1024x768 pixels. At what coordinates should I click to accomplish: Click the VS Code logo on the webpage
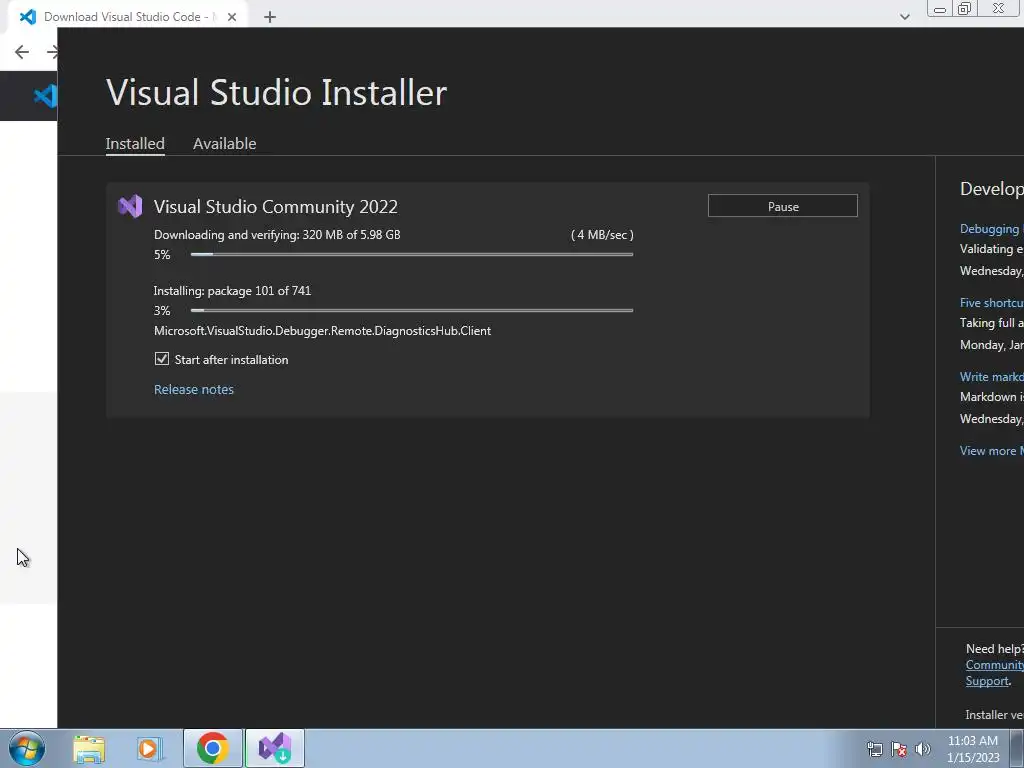click(x=45, y=97)
